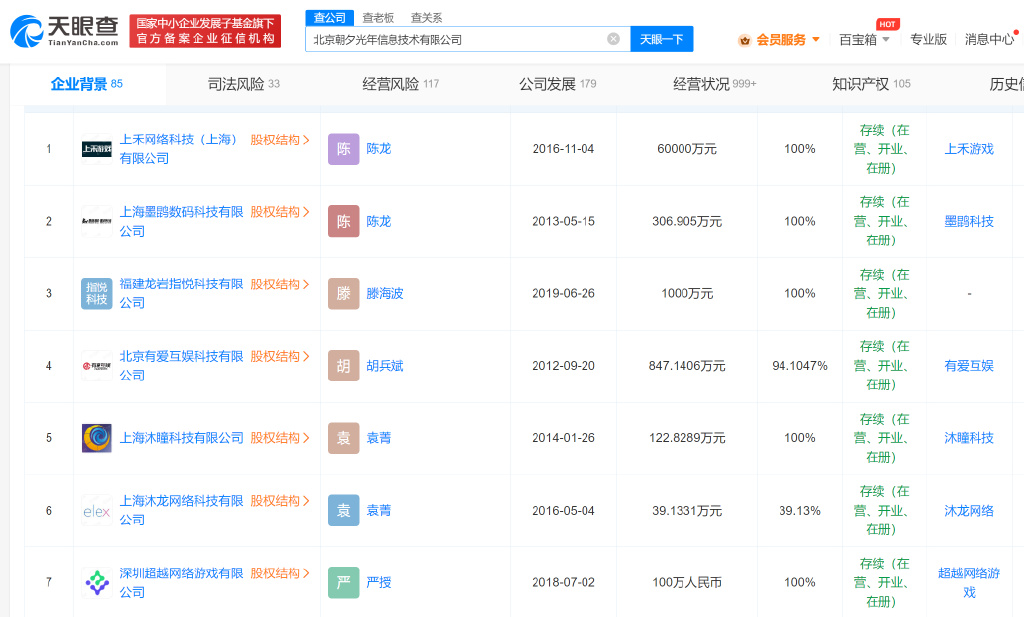Open 上海墨鹍数码科技有限公司 link
Viewport: 1024px width, 617px height.
click(181, 221)
